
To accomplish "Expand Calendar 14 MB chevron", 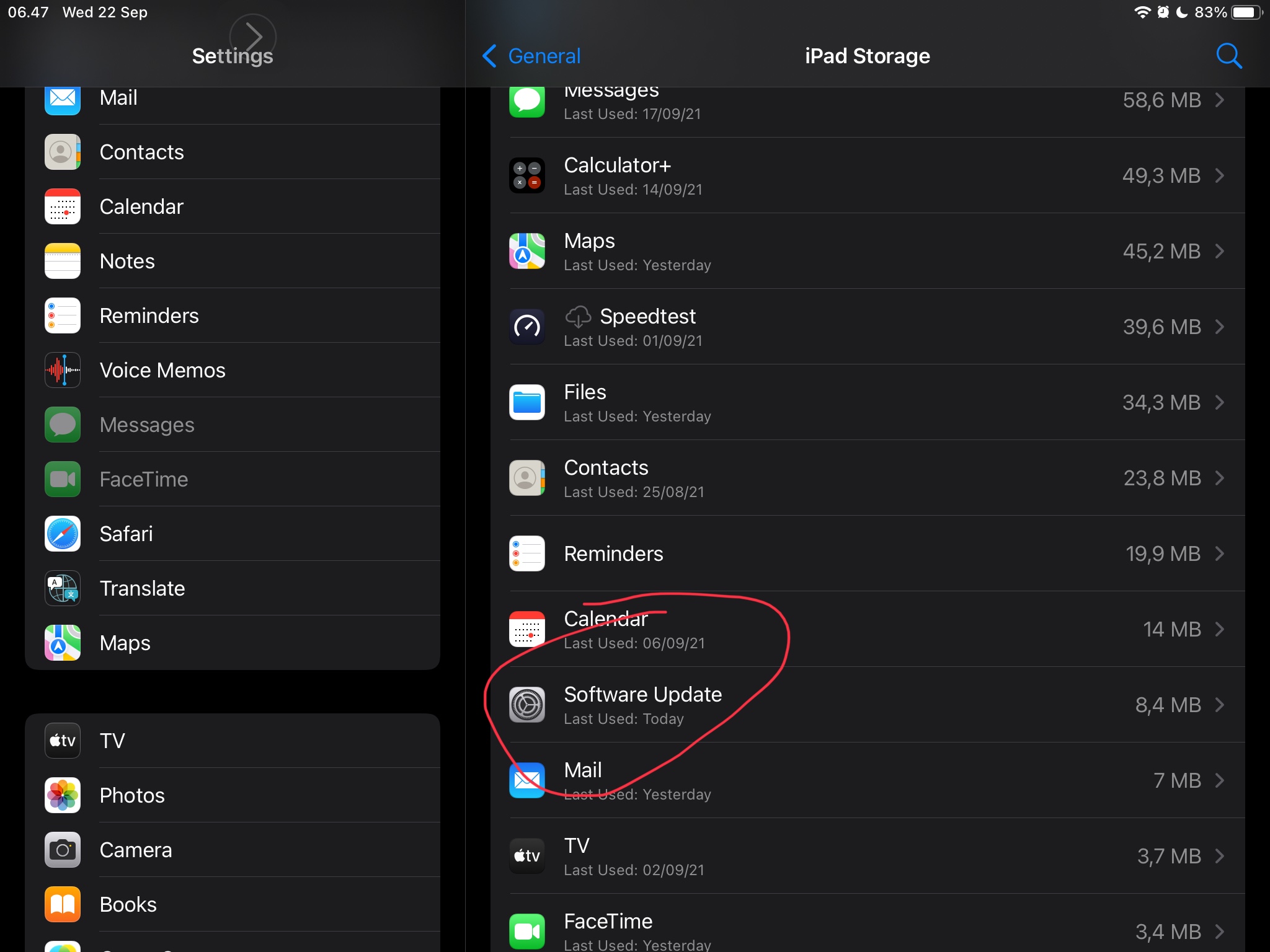I will 1220,629.
